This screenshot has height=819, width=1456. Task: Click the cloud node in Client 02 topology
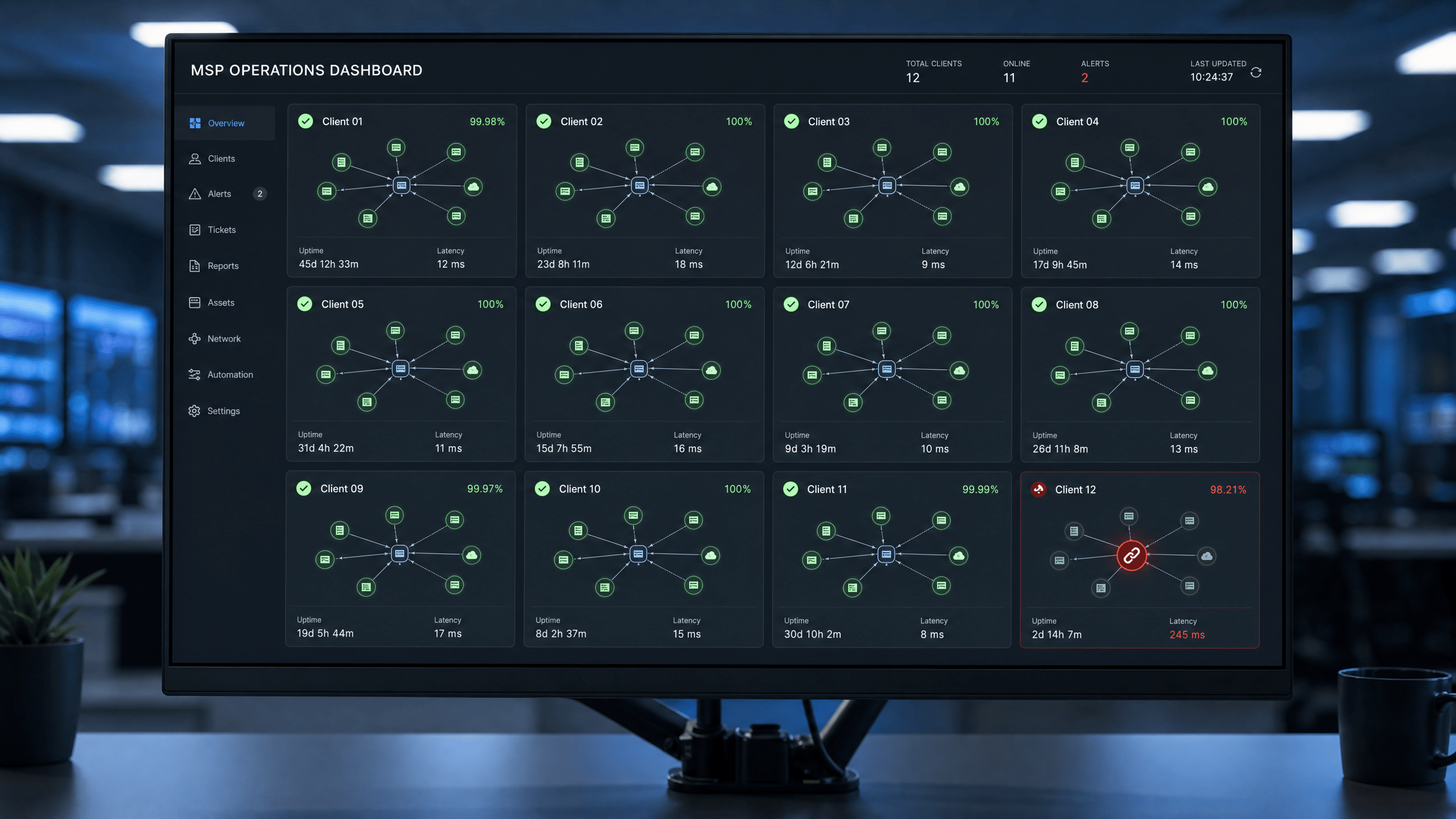click(712, 187)
